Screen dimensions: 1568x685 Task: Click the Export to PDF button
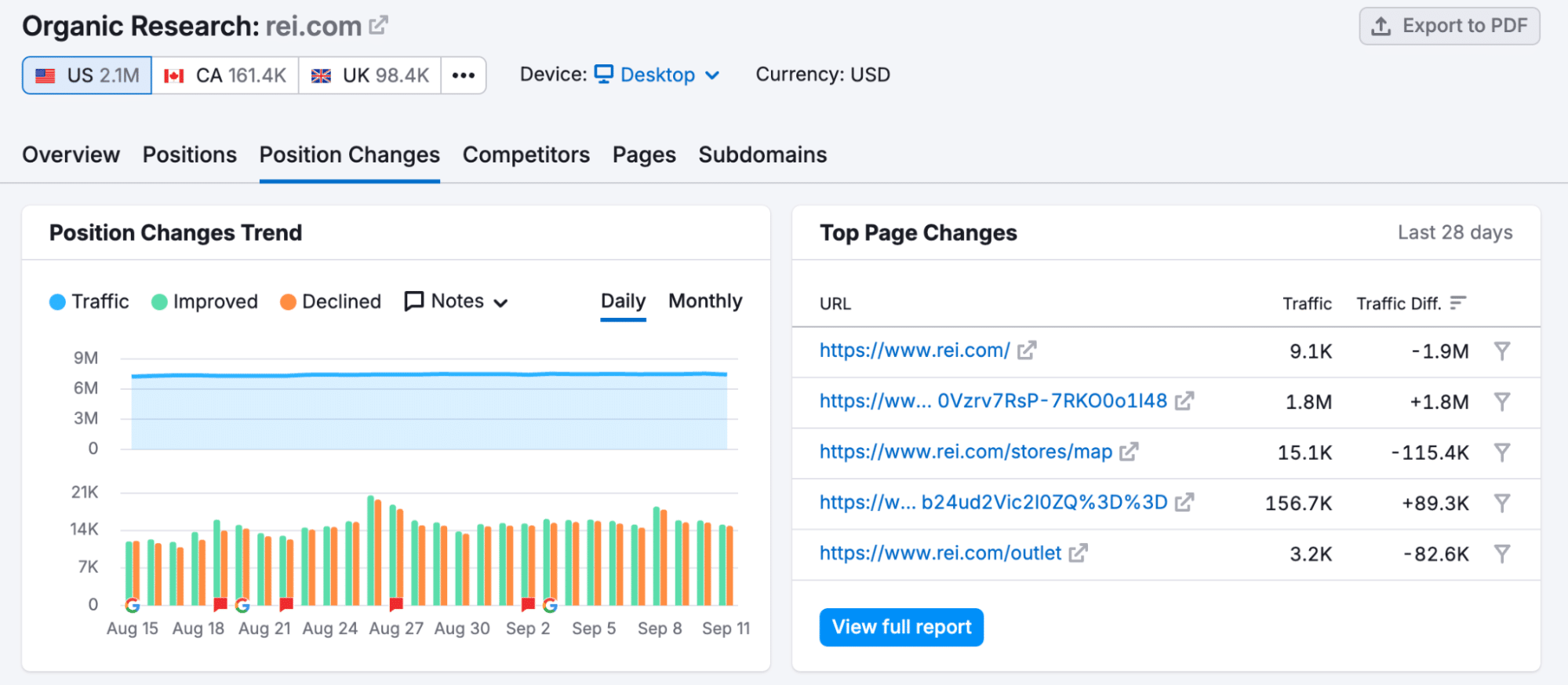(1449, 26)
